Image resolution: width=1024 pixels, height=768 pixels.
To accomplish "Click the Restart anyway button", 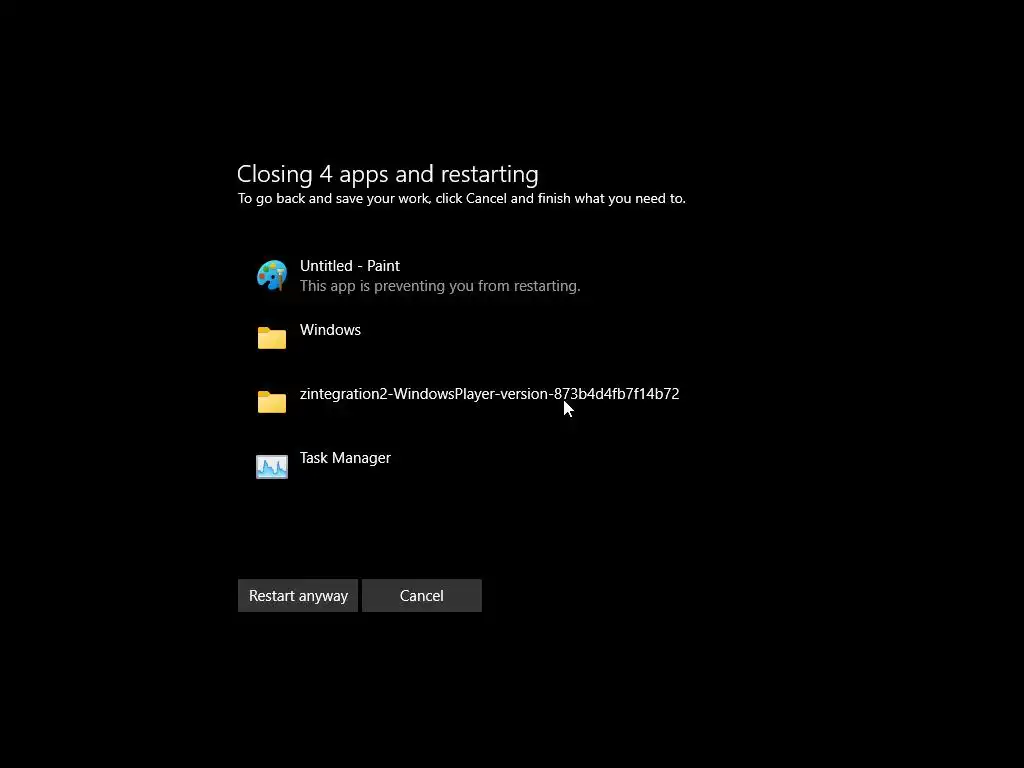I will pos(298,596).
